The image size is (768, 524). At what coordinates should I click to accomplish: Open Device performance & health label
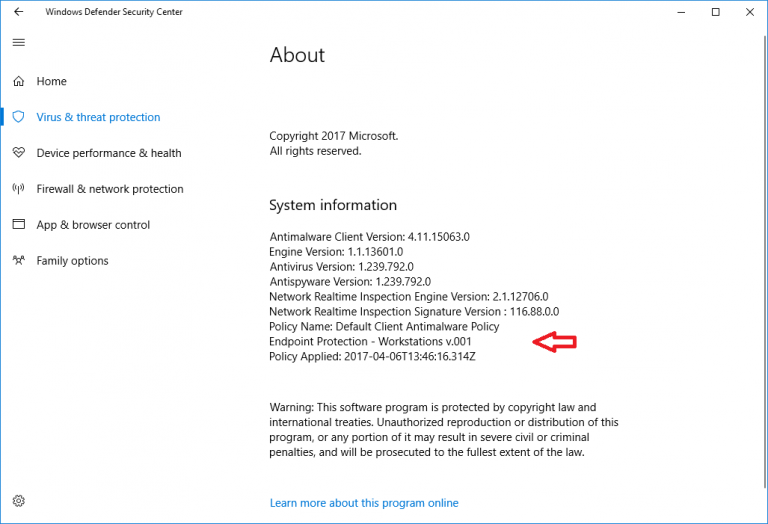tap(109, 153)
